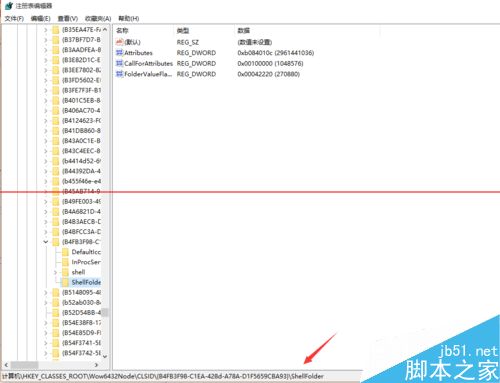
Task: Click the folder icon of {B52D54BB-4 key
Action: click(56, 312)
